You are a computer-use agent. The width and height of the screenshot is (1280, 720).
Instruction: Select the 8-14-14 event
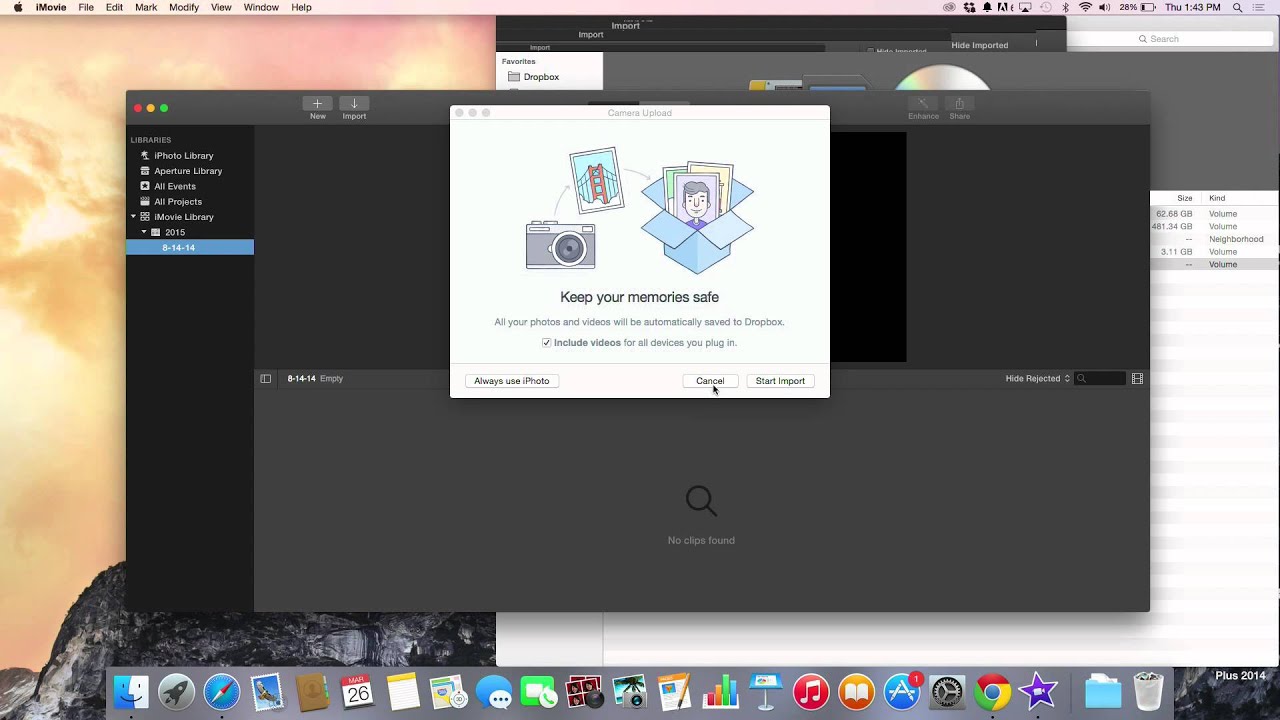coord(190,247)
